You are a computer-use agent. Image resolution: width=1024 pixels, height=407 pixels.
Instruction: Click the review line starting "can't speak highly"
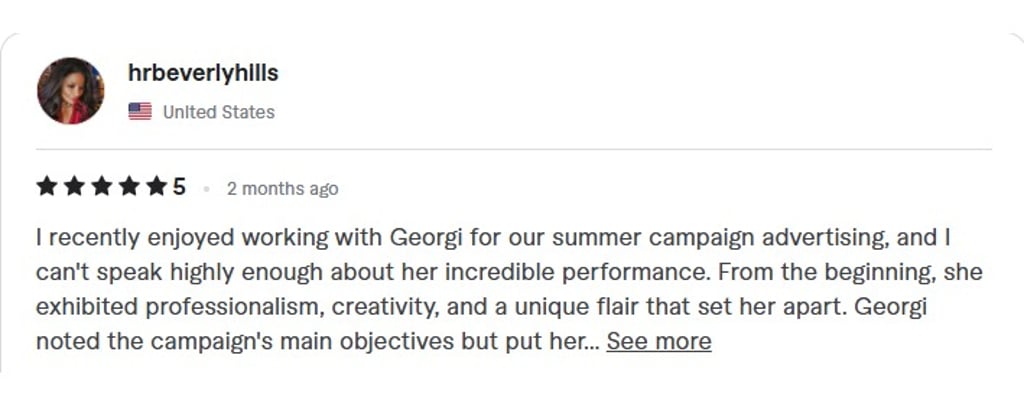click(x=509, y=272)
